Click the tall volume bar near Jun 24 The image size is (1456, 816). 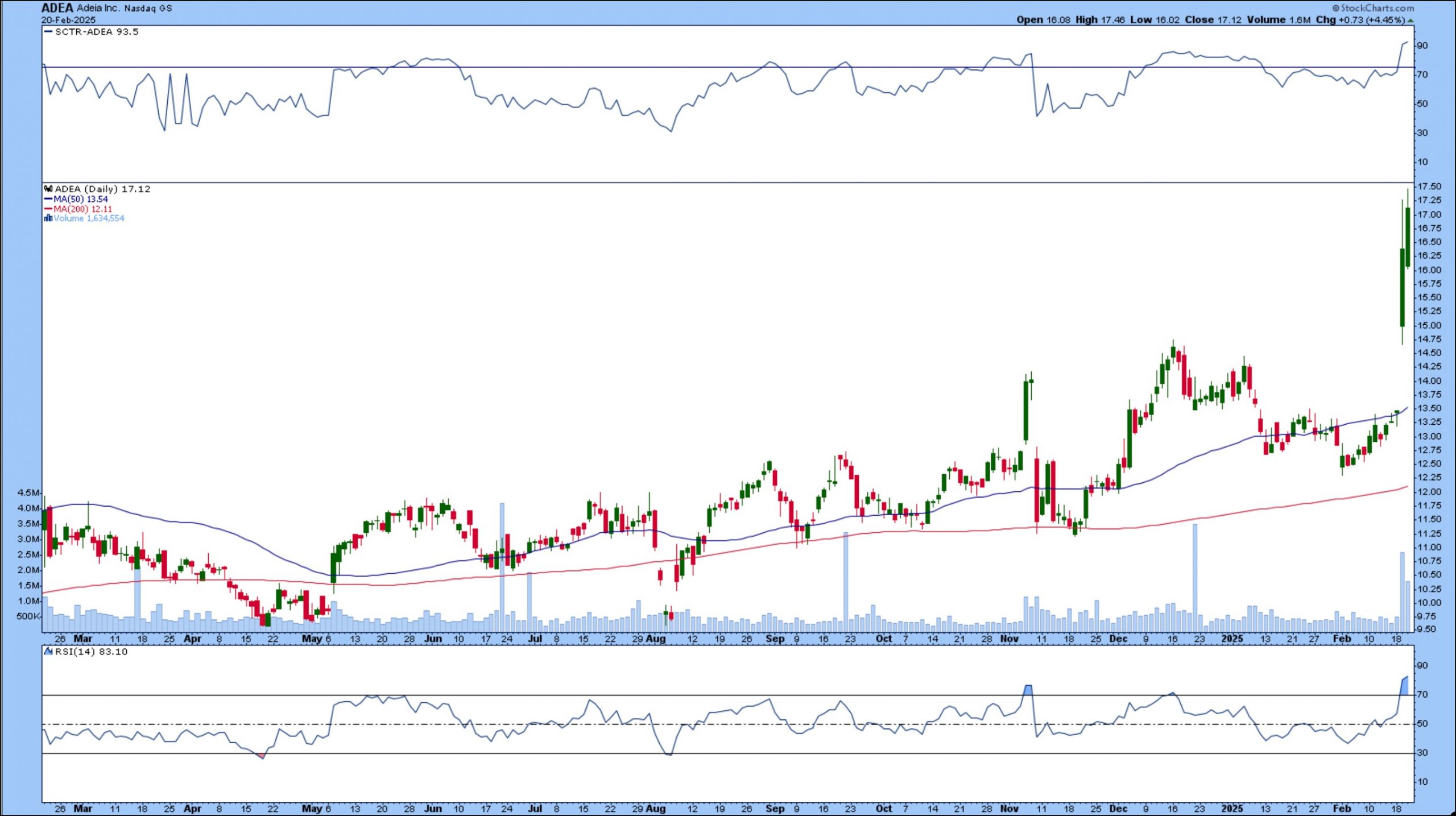[x=502, y=568]
